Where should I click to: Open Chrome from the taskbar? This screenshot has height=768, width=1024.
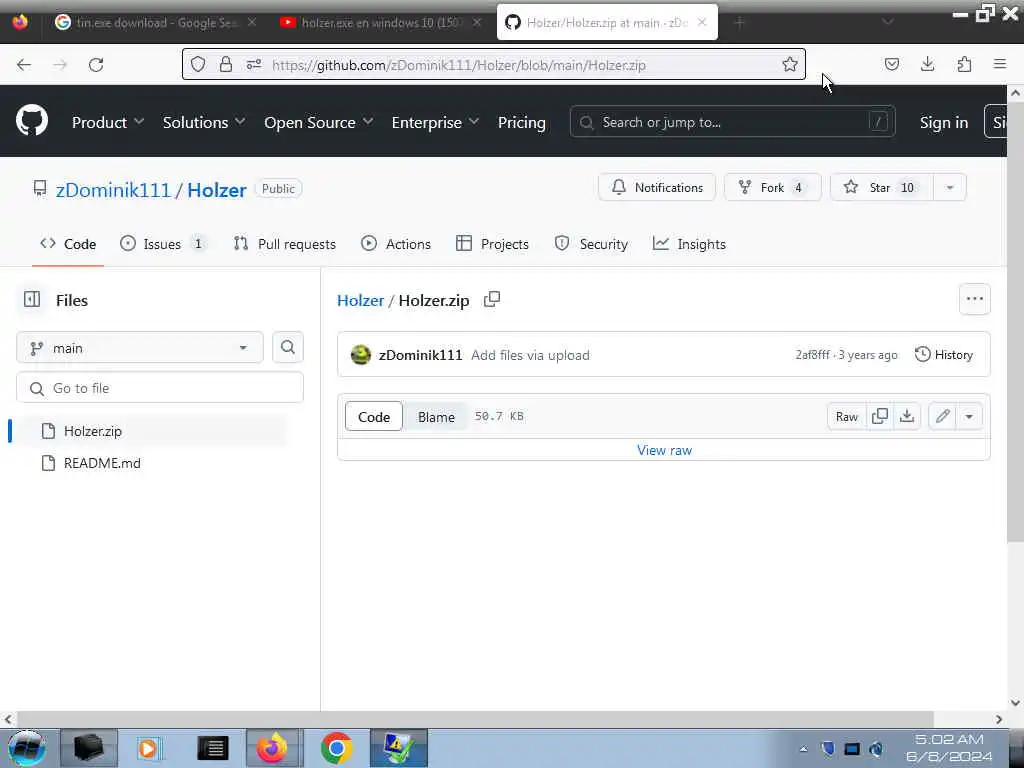pyautogui.click(x=336, y=748)
